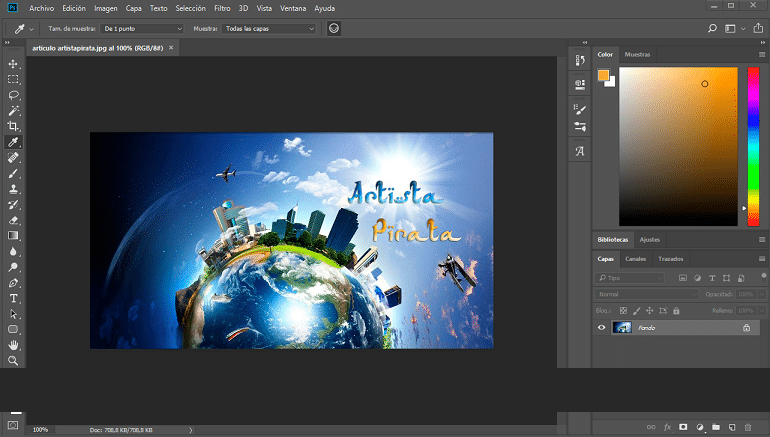The height and width of the screenshot is (437, 770).
Task: Switch to the Canales tab
Action: coord(636,259)
